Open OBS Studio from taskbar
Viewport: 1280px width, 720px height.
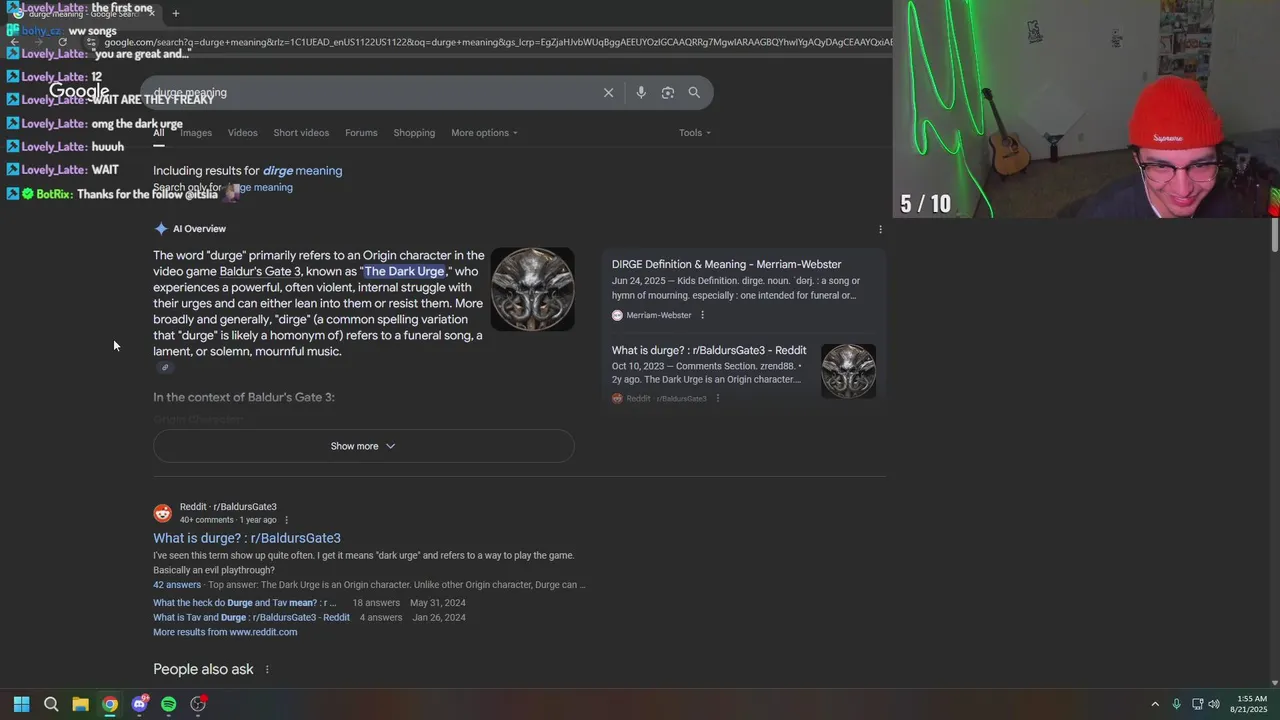tap(198, 704)
